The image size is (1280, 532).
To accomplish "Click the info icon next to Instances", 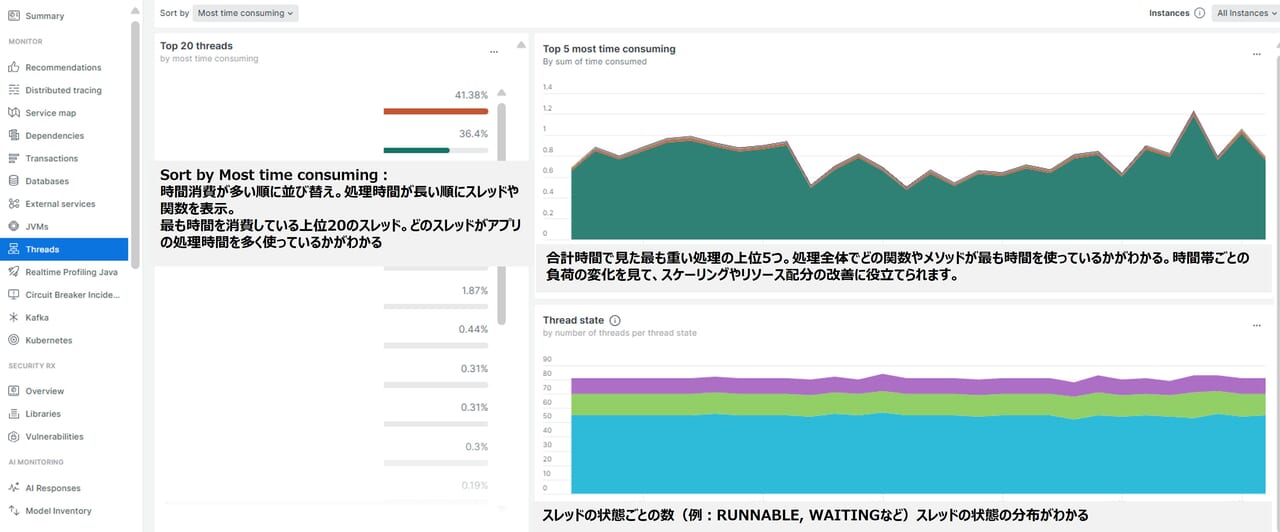I will coord(1199,13).
